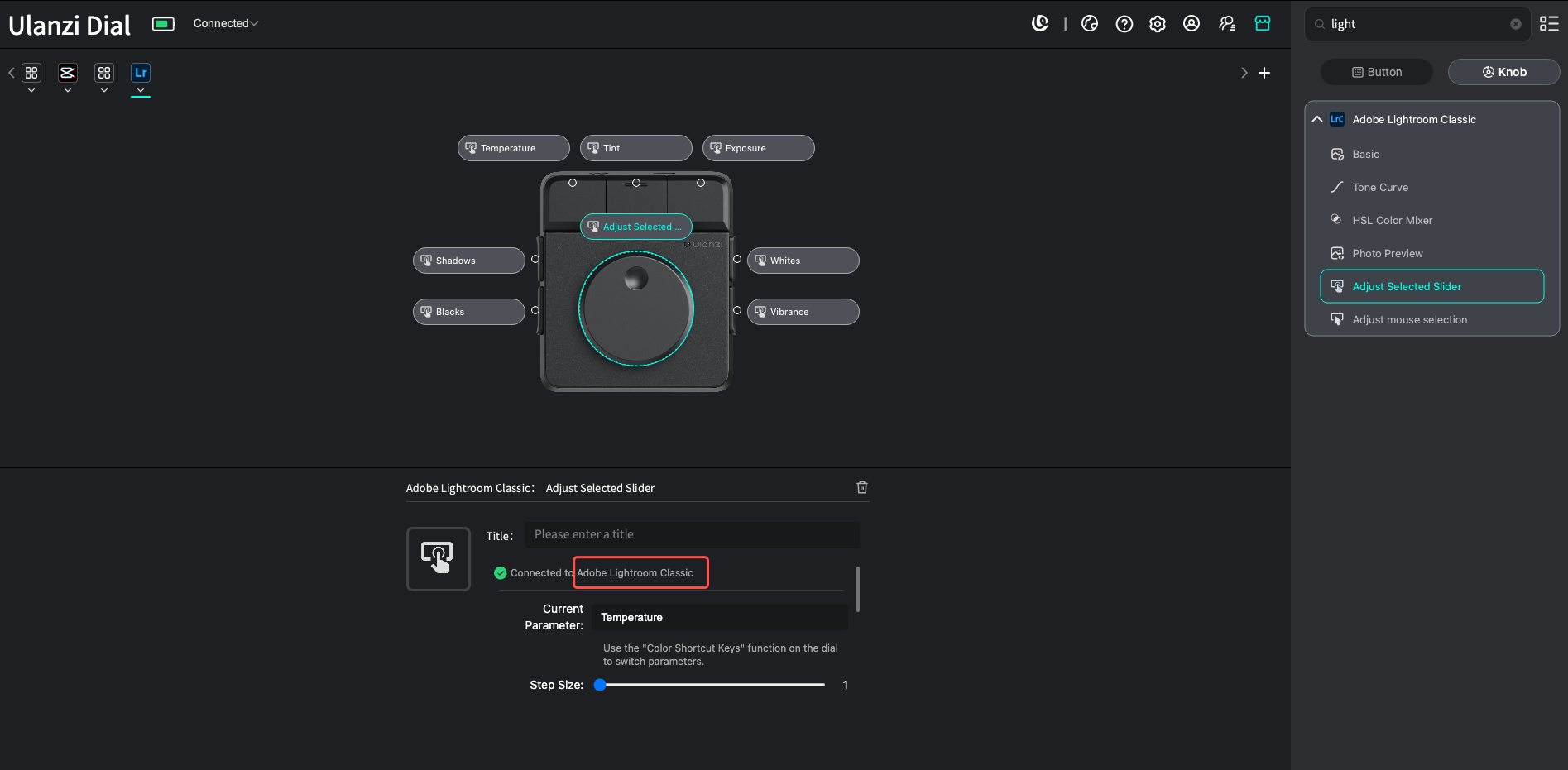Open the grid profile icon left of Lightroom
Viewport: 1568px width, 770px height.
coord(104,73)
